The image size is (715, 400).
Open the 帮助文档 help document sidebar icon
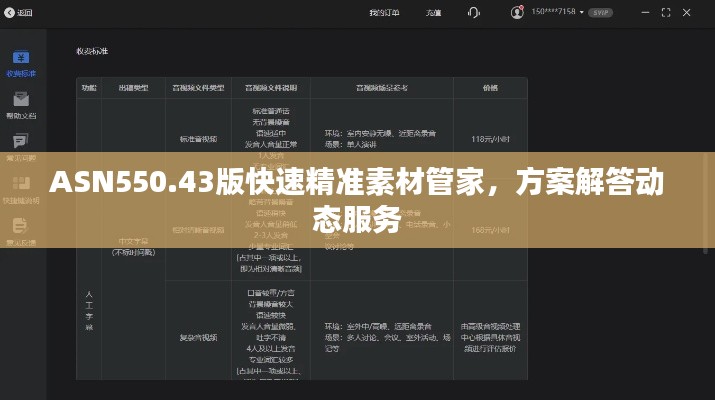(x=20, y=100)
